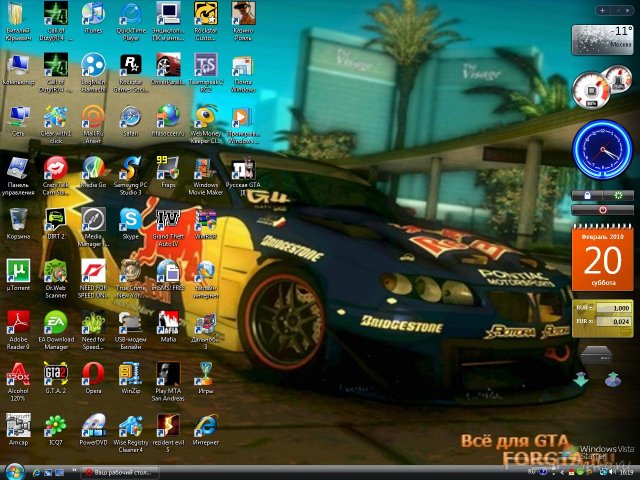Screen dimensions: 640x480
Task: Click the weather gadget showing -11°
Action: pyautogui.click(x=601, y=39)
